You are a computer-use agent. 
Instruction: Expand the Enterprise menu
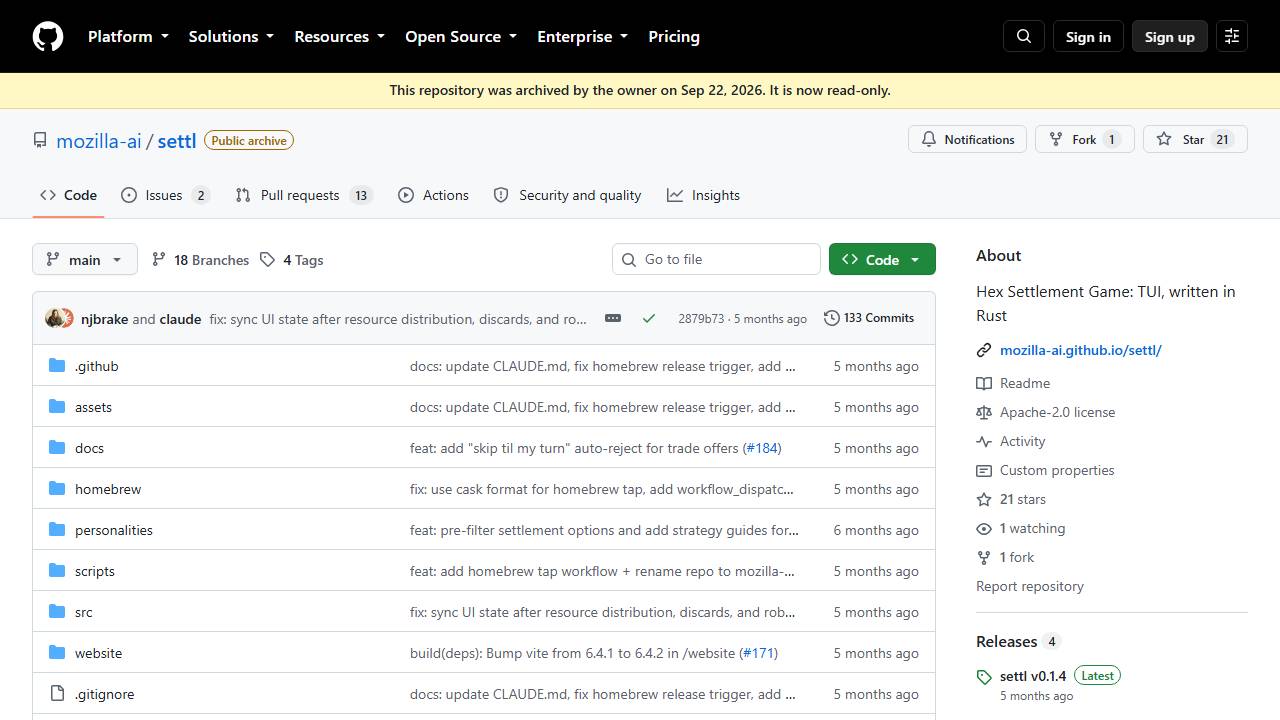tap(582, 37)
